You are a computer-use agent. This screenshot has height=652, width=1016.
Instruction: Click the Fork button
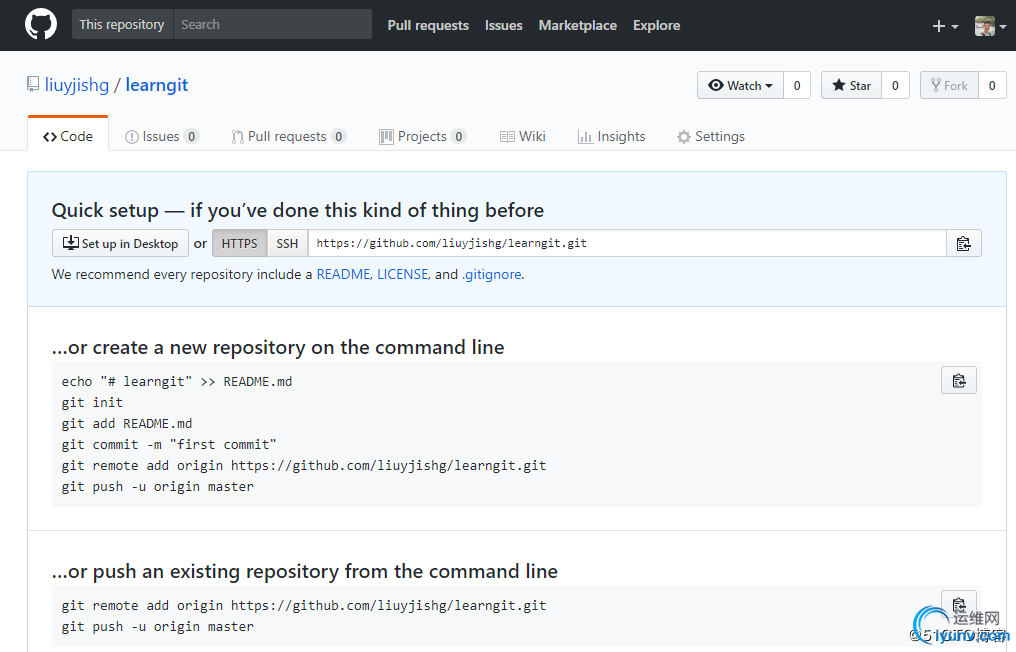pyautogui.click(x=949, y=86)
